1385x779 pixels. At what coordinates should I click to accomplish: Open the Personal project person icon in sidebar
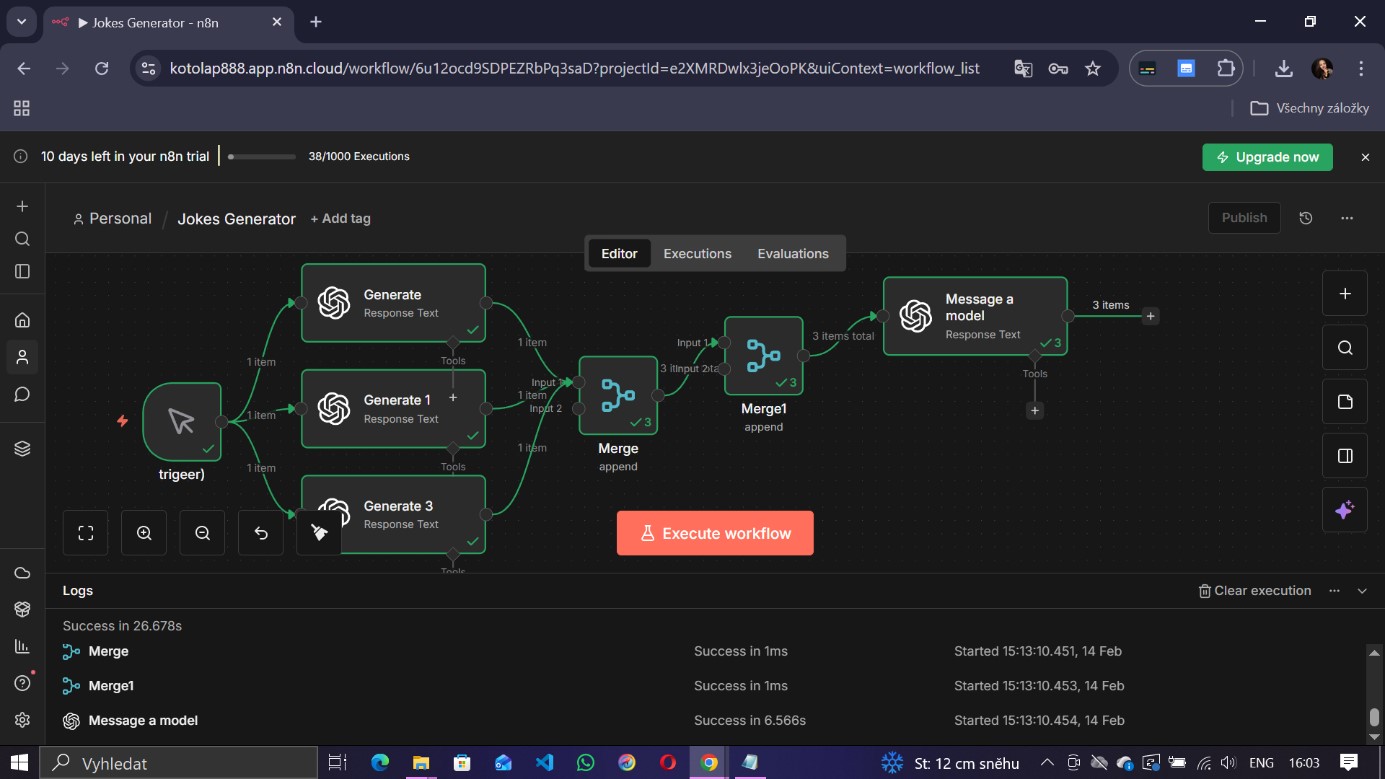(x=22, y=357)
